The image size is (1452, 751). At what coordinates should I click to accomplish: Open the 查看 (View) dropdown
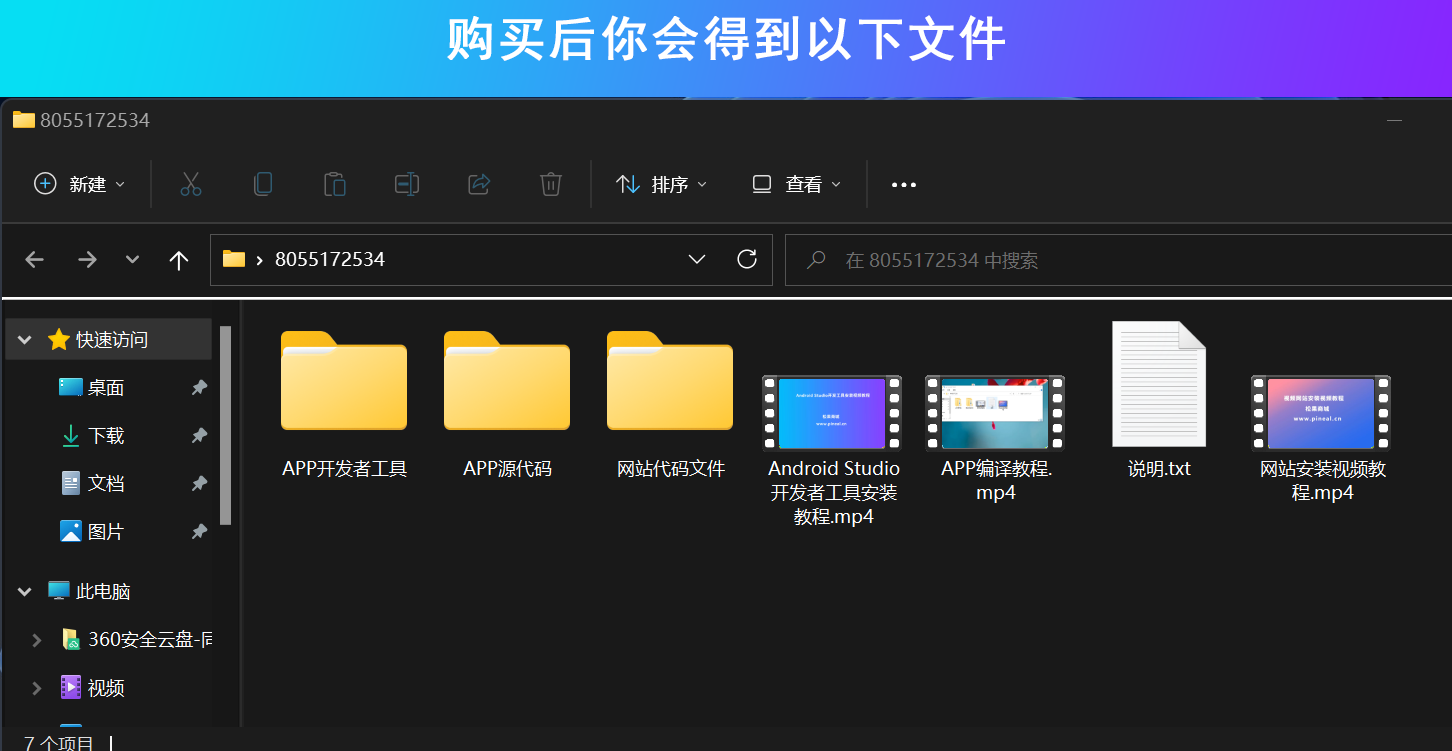pos(797,184)
